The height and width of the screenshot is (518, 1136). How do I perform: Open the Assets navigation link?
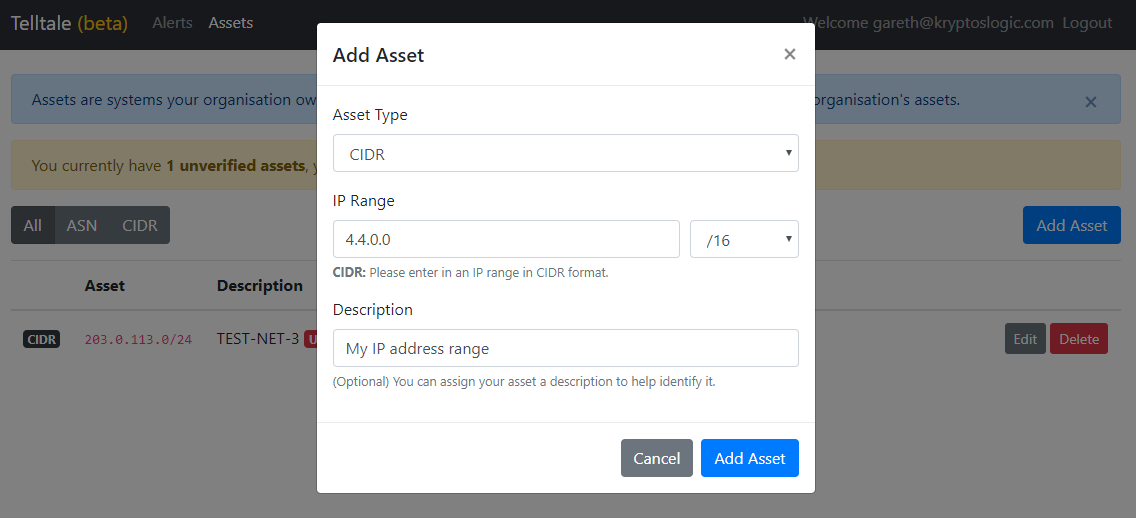[x=230, y=22]
